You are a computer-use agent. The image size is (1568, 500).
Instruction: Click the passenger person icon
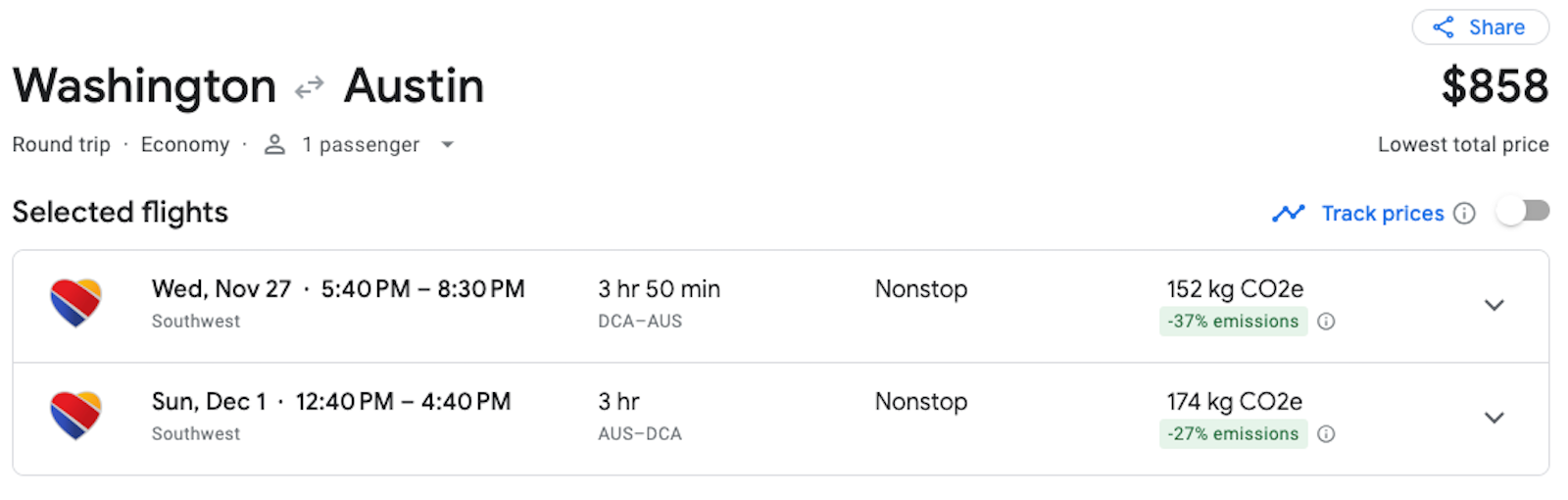click(275, 145)
